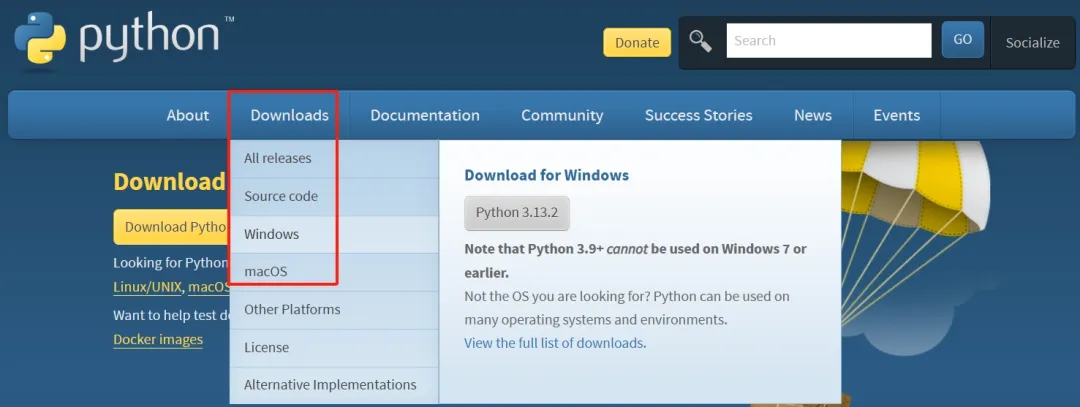
Task: Open the Downloads menu
Action: pyautogui.click(x=289, y=115)
